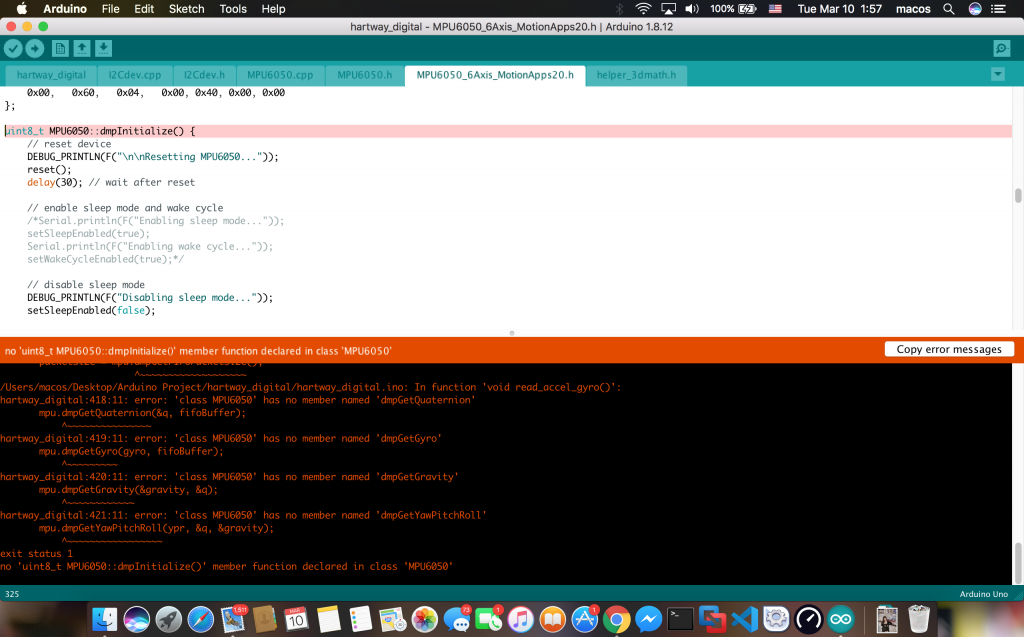Screen dimensions: 1024x637
Task: Open the Arduino application menu
Action: click(x=65, y=8)
